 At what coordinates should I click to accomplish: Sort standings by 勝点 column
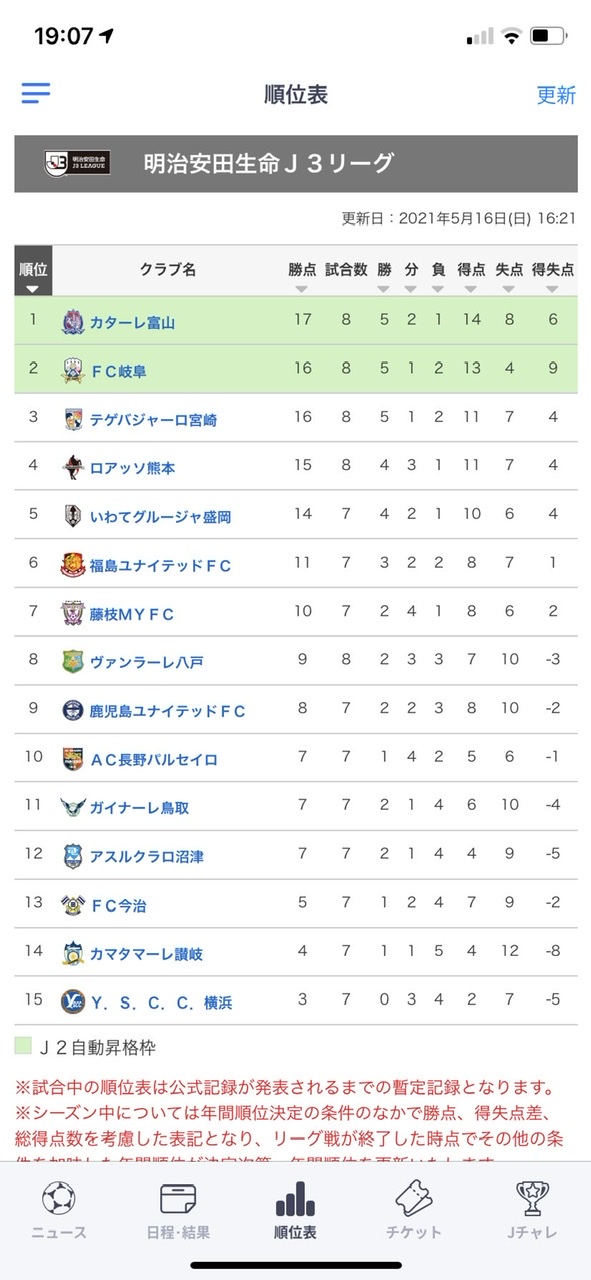click(x=302, y=277)
